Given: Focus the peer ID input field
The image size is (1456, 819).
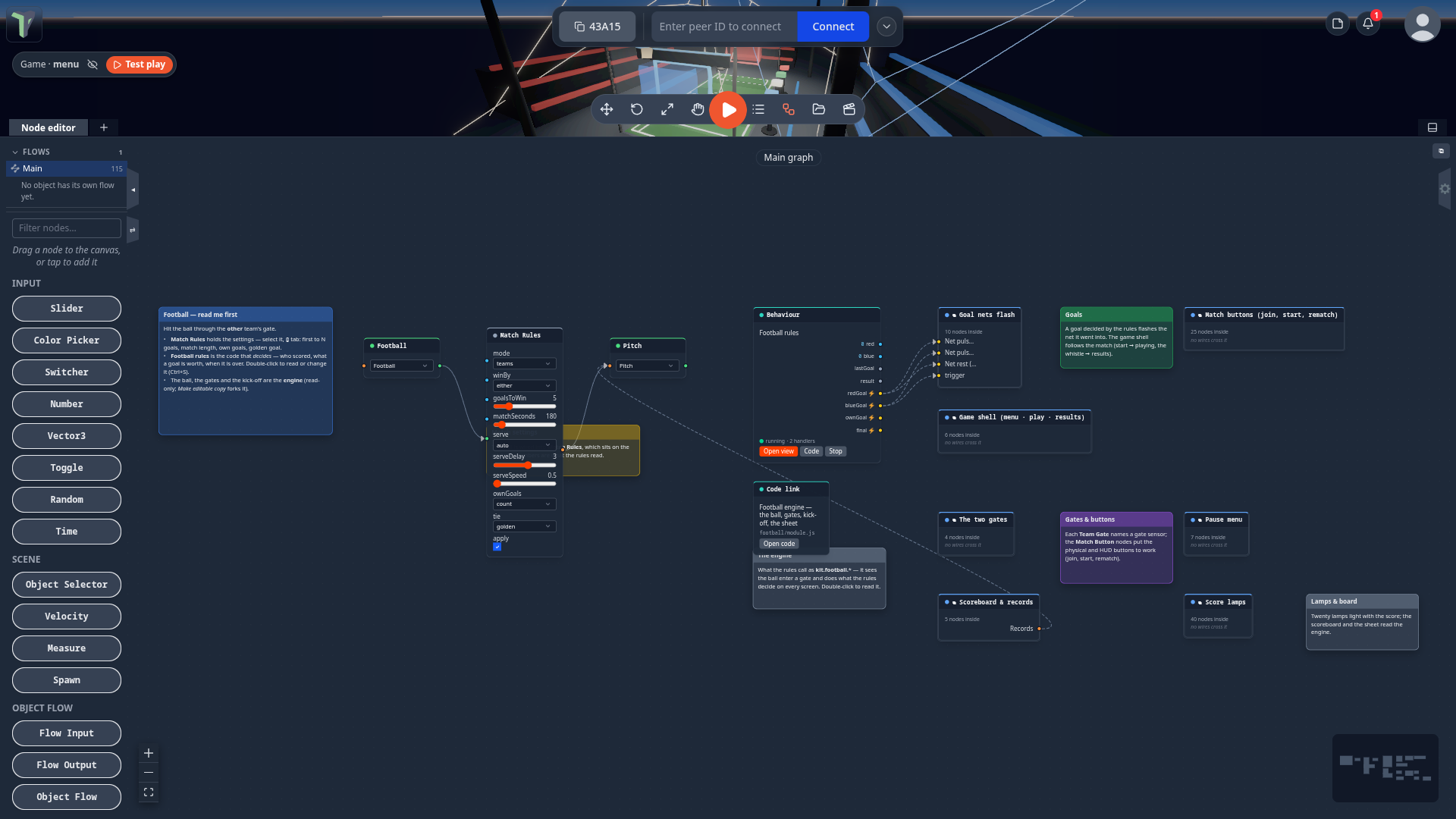Looking at the screenshot, I should point(724,27).
